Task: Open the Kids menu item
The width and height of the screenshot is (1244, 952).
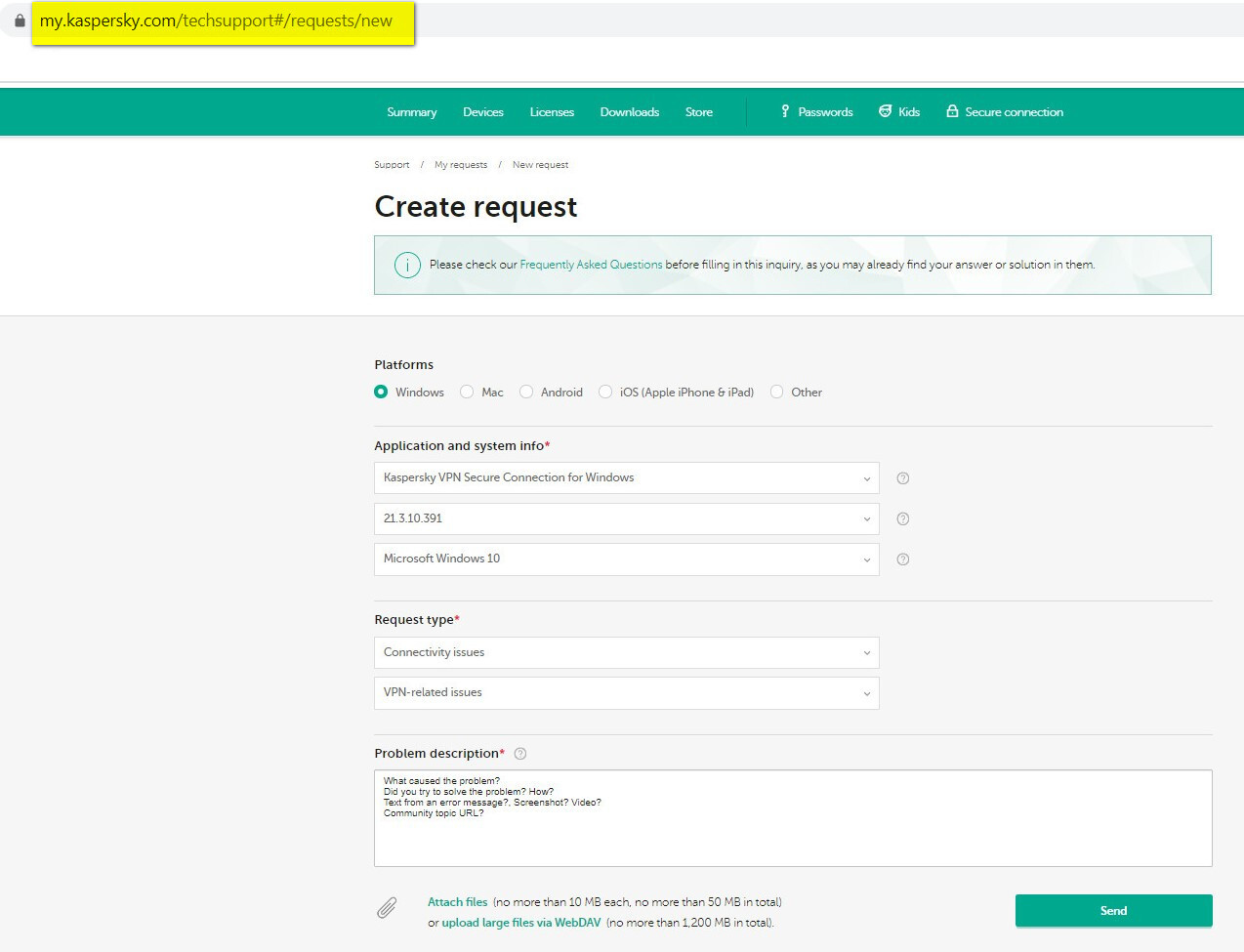Action: (x=909, y=112)
